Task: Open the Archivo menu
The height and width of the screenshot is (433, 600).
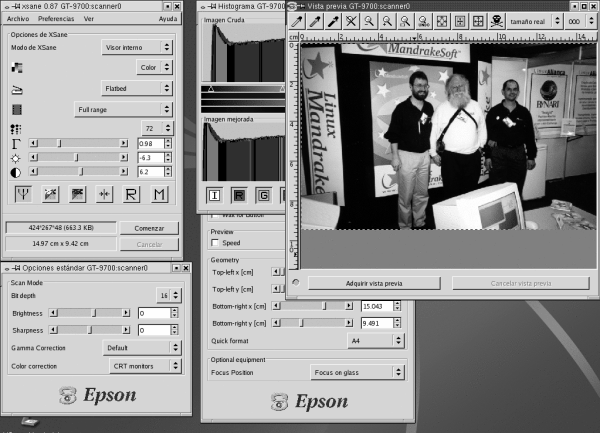Action: click(18, 19)
